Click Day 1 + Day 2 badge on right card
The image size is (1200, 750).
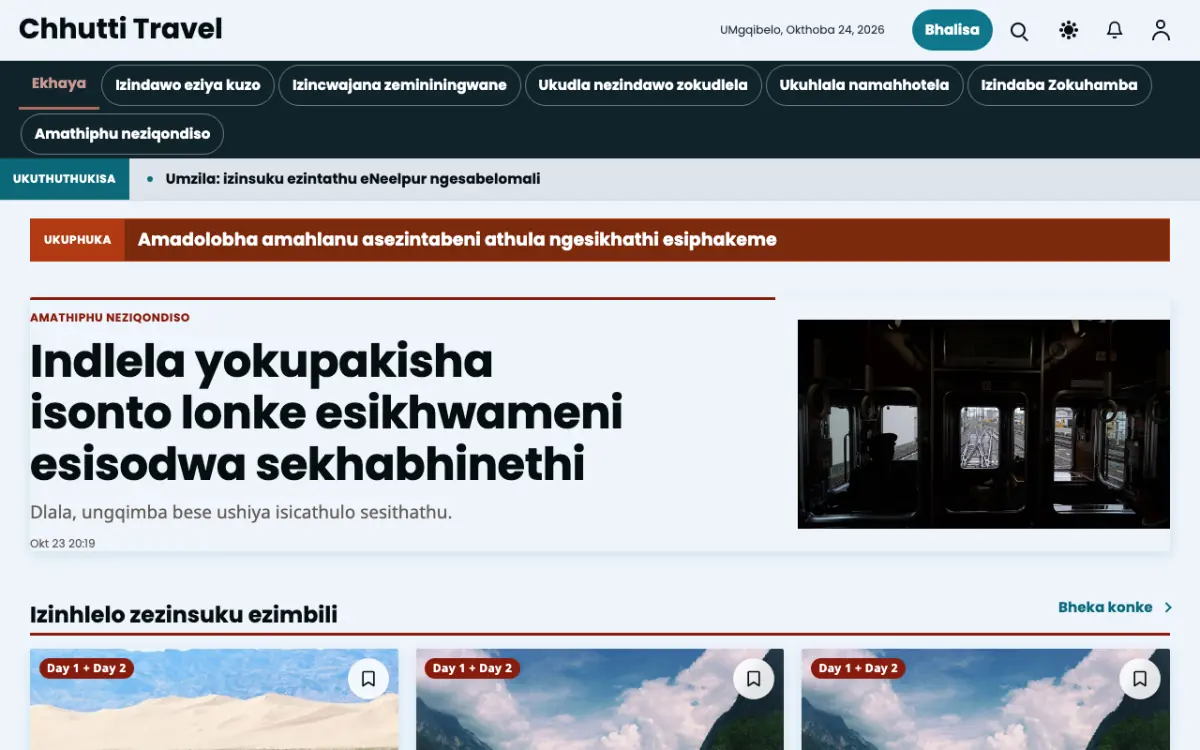coord(858,668)
